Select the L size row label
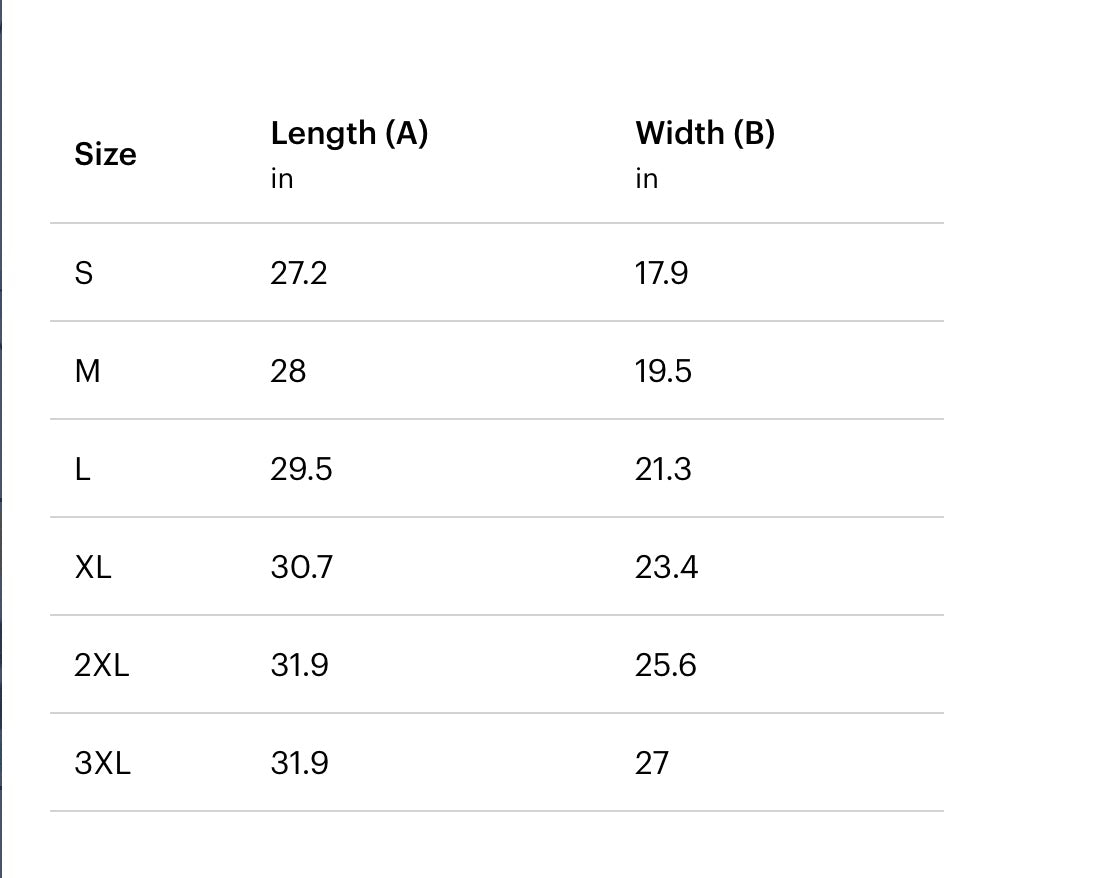This screenshot has height=878, width=1102. click(x=82, y=469)
